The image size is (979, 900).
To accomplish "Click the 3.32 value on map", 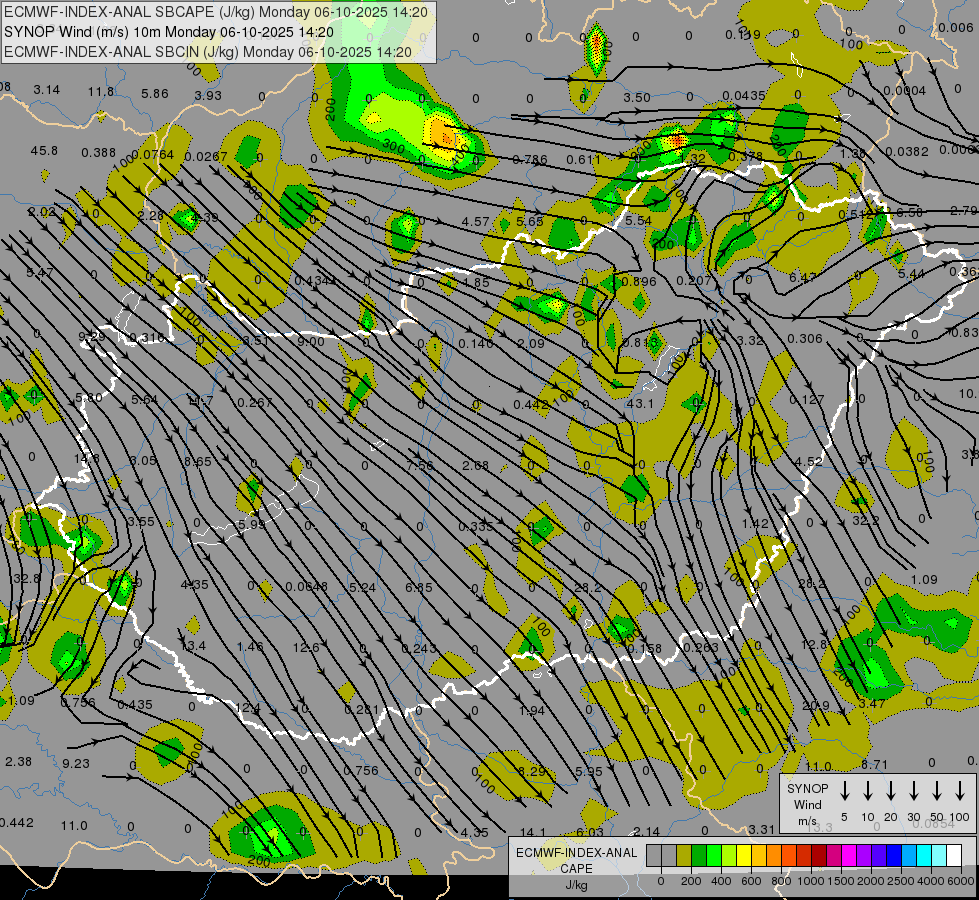I will point(750,340).
